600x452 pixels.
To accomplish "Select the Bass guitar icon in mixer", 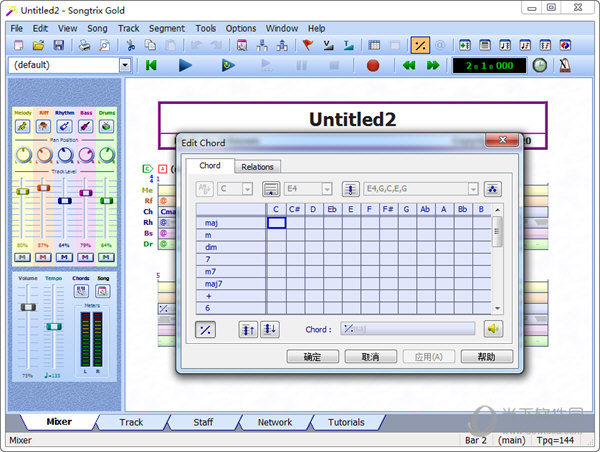I will click(x=85, y=126).
